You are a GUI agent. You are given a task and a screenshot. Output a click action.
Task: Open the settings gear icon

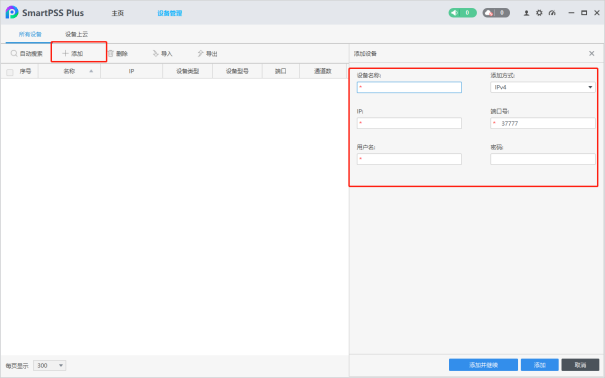(539, 13)
